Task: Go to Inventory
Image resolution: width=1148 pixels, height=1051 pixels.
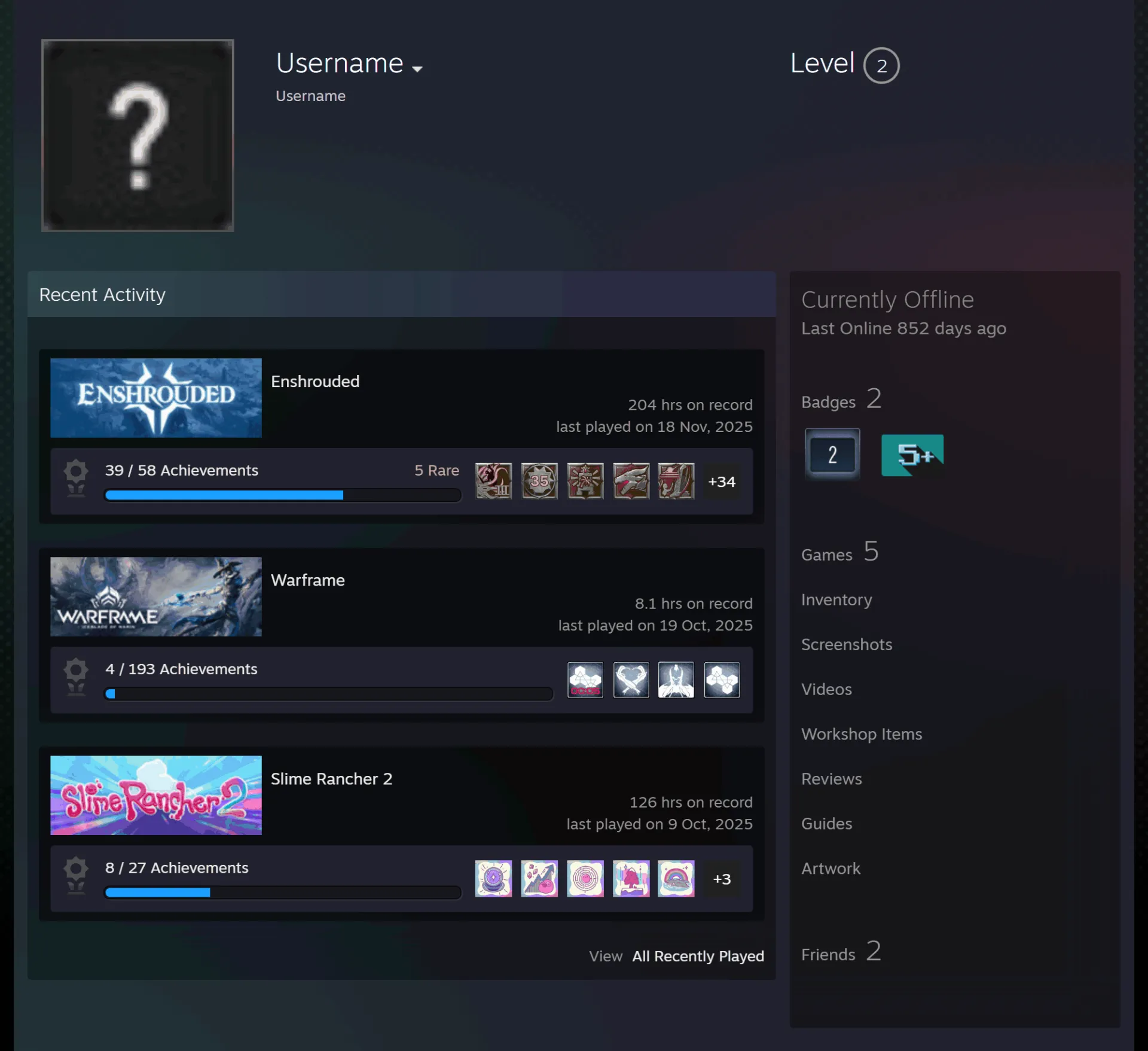Action: [x=836, y=599]
